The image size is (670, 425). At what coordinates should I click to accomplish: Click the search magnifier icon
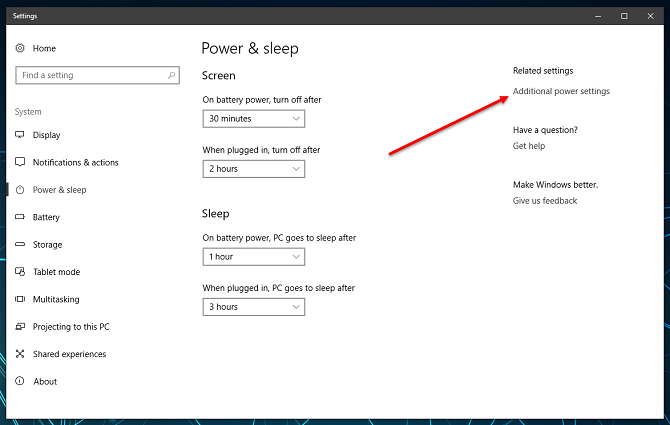click(x=172, y=75)
